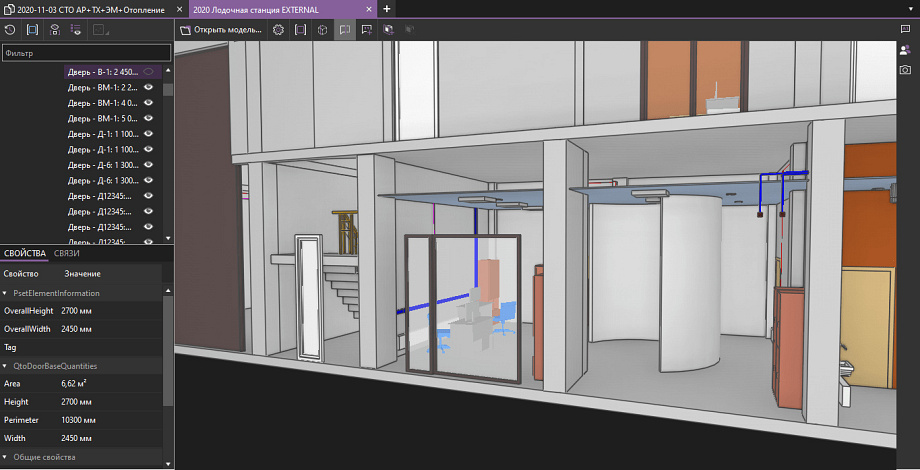Click the list visibility filter icon in left toolbar
920x470 pixels.
coord(77,30)
